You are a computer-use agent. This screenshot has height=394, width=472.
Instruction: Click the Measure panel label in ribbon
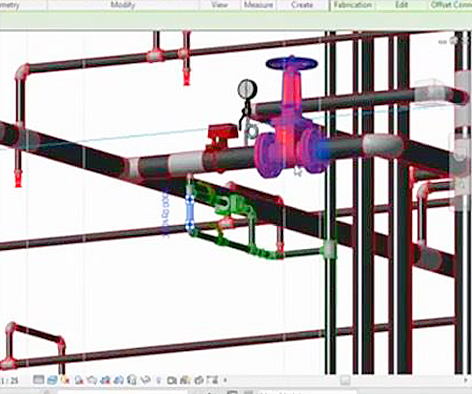coord(259,5)
